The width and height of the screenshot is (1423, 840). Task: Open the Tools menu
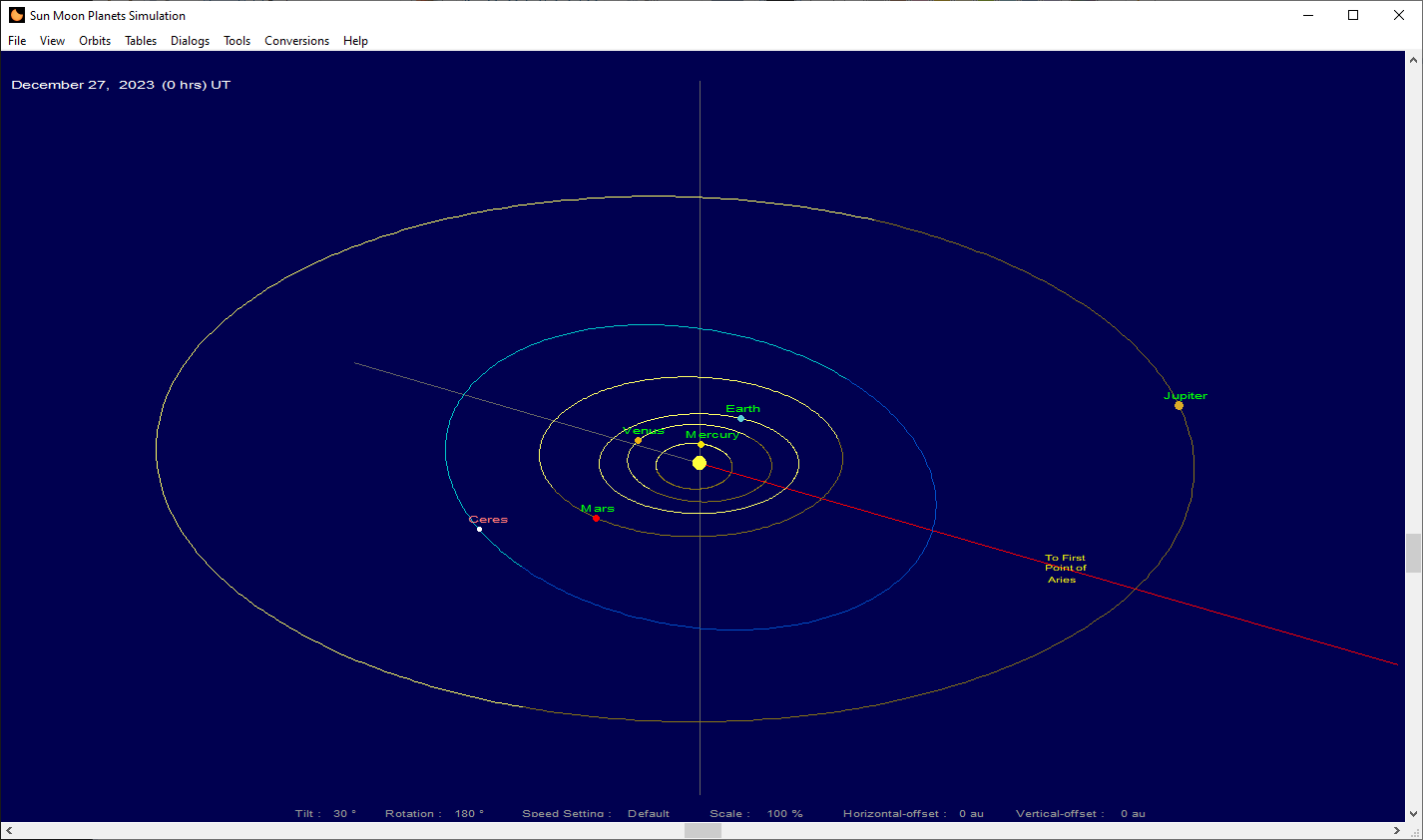(x=237, y=41)
